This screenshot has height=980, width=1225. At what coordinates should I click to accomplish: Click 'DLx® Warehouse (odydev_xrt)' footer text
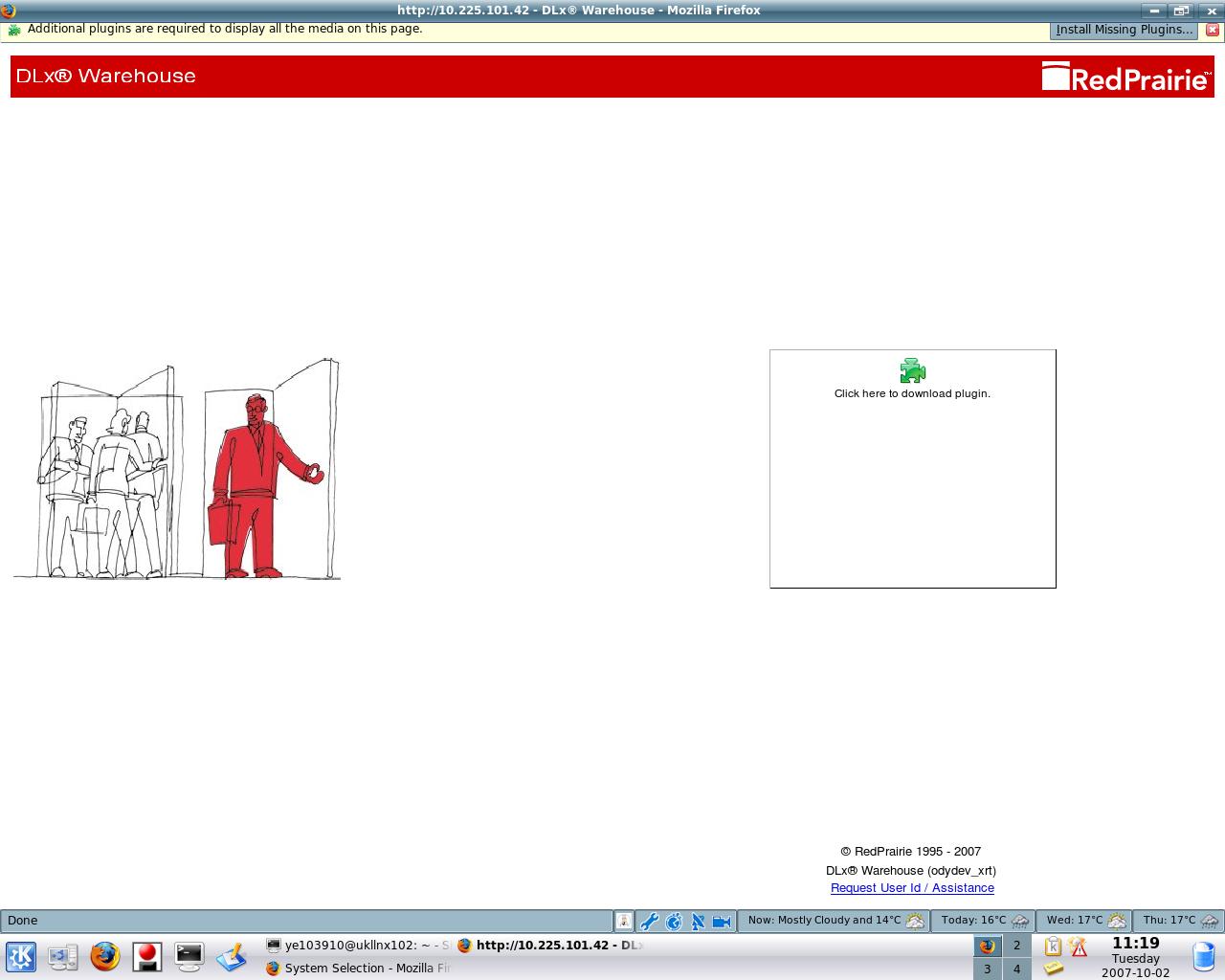(x=911, y=871)
